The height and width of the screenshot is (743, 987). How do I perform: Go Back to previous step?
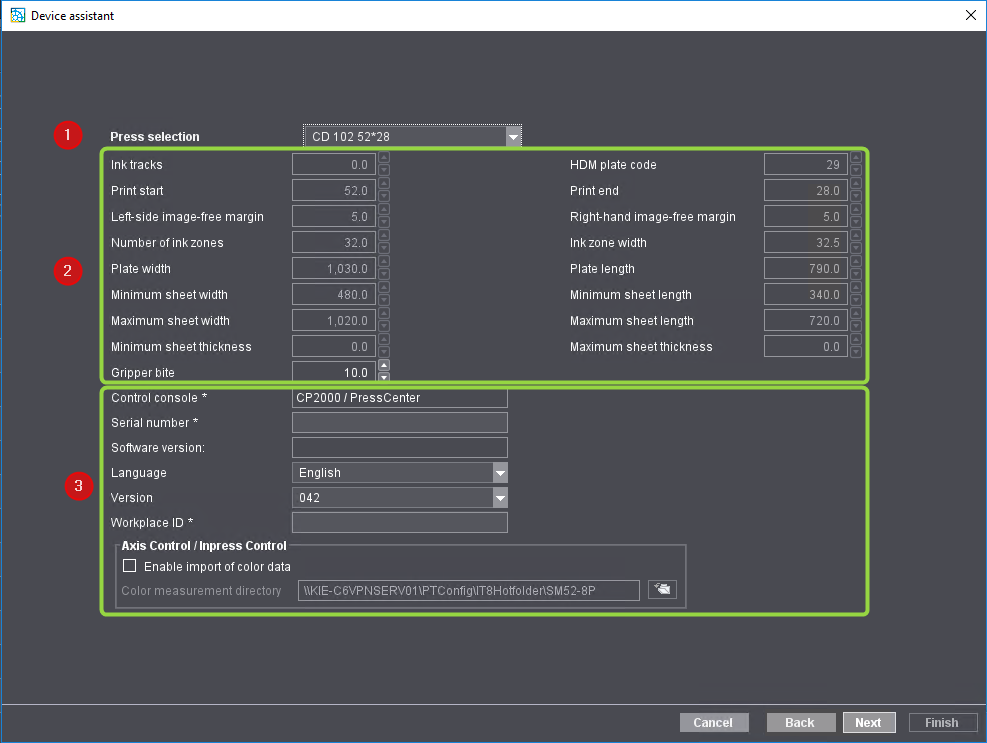(x=800, y=722)
